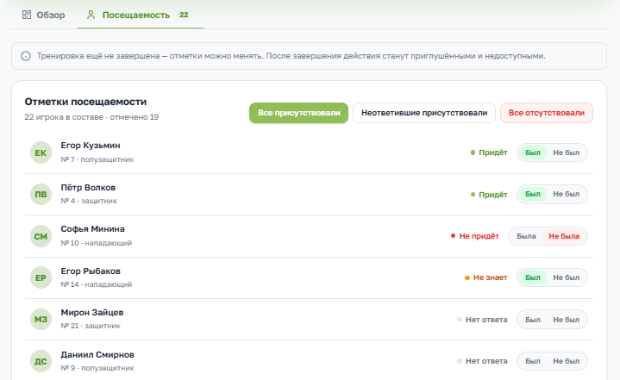Viewport: 620px width, 380px height.
Task: Click the Тренировка ещё не завершена notice text
Action: click(x=291, y=56)
